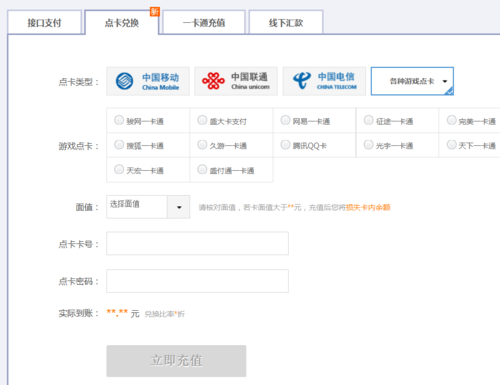Choose the 网易一卡通 radio option

pyautogui.click(x=285, y=120)
